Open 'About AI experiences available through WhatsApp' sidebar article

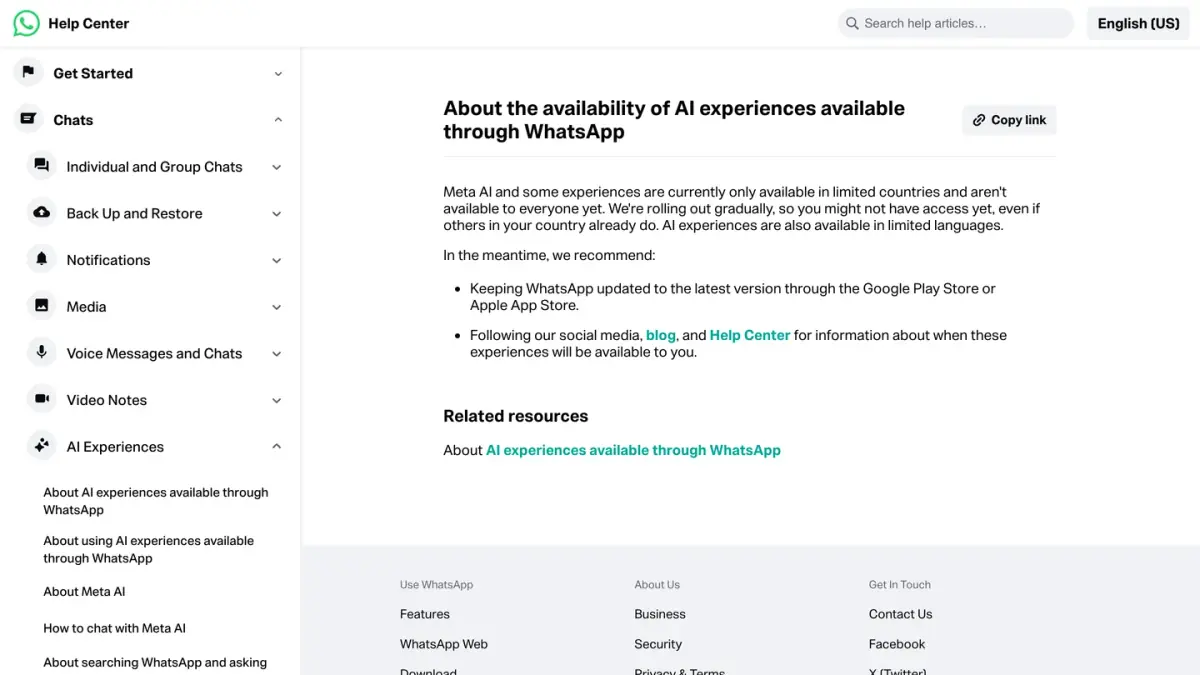coord(156,501)
